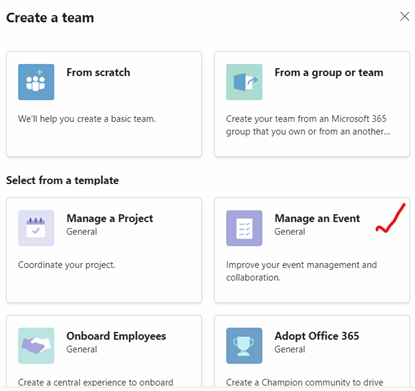Click the Onboard Employees handshake icon
Image resolution: width=415 pixels, height=391 pixels.
[36, 346]
